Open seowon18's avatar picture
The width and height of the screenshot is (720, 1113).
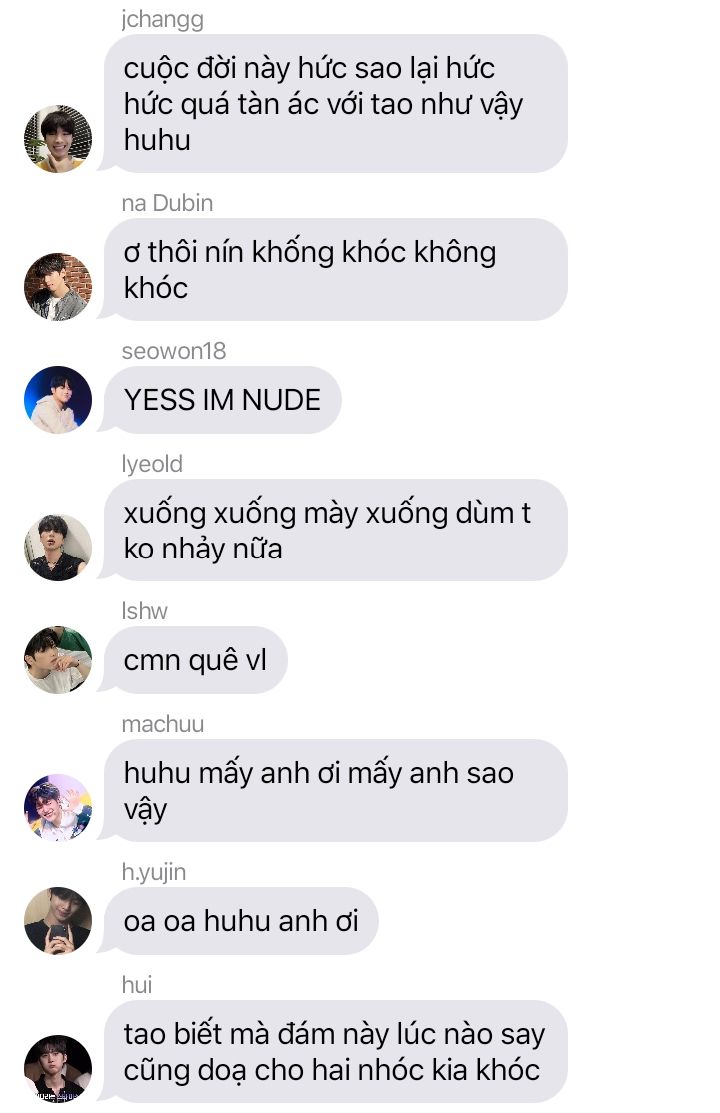coord(58,400)
